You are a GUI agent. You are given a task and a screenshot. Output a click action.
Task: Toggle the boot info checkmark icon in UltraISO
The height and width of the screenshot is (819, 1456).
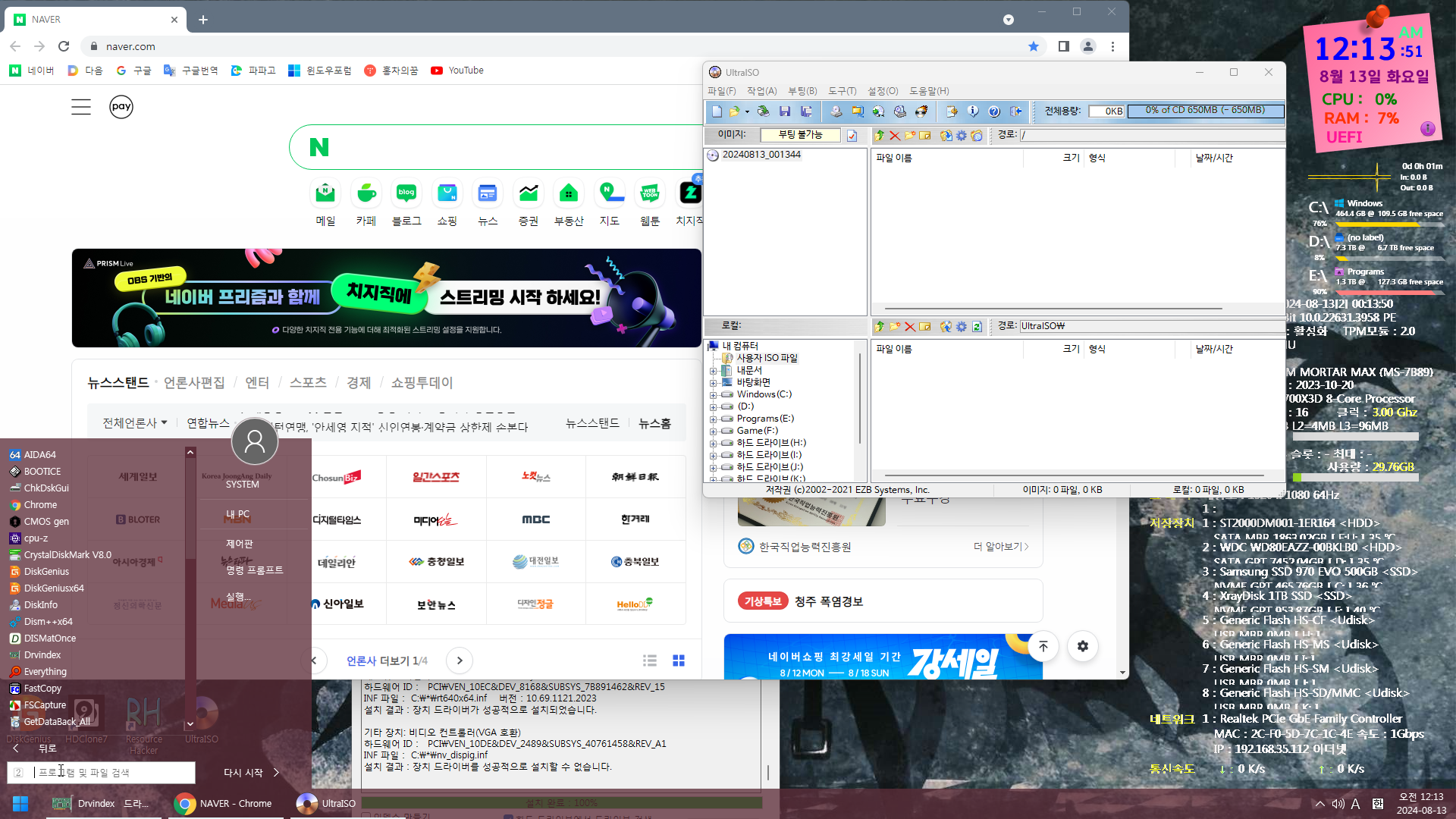(x=852, y=136)
